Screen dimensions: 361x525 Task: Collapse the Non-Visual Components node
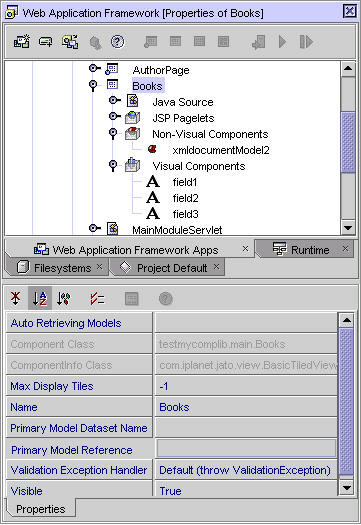(x=113, y=133)
